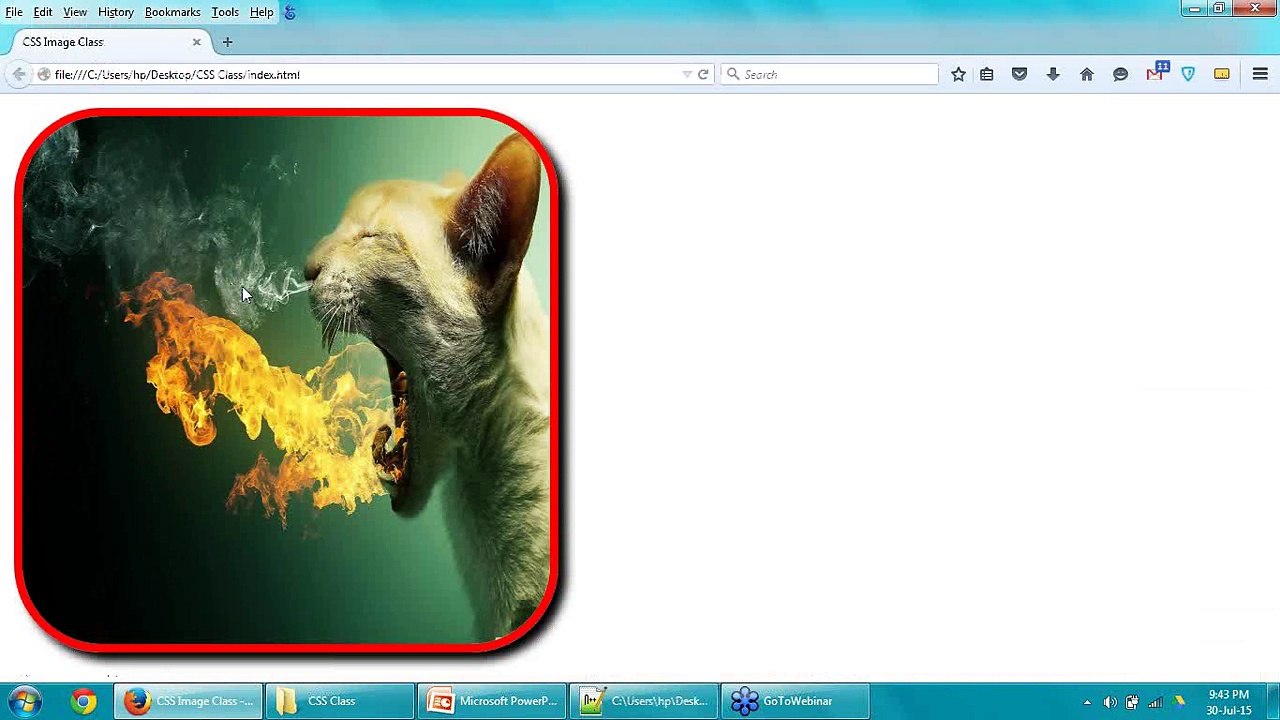Launch Google Chrome from the taskbar
Image resolution: width=1280 pixels, height=720 pixels.
(x=84, y=701)
